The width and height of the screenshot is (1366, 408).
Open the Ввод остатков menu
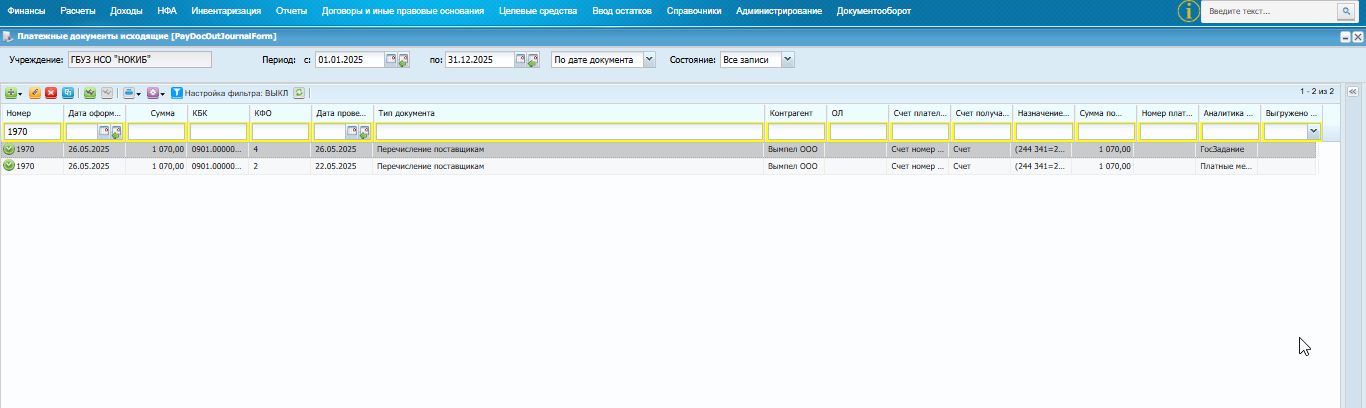tap(621, 10)
